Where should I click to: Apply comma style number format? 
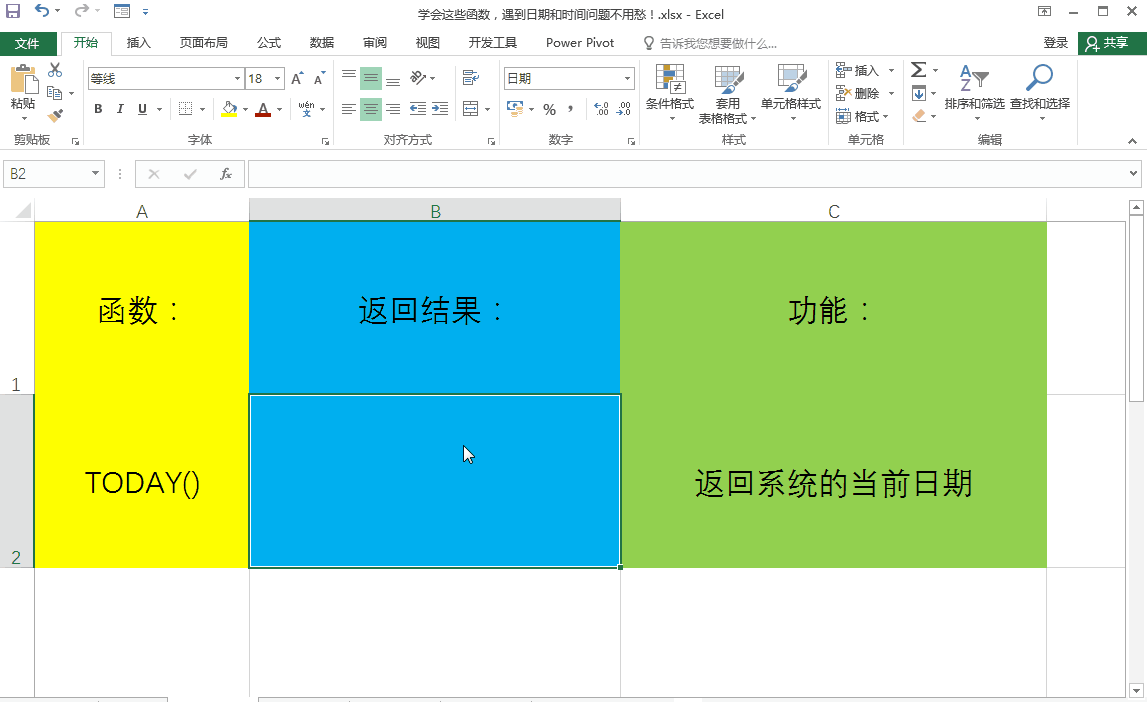point(571,109)
